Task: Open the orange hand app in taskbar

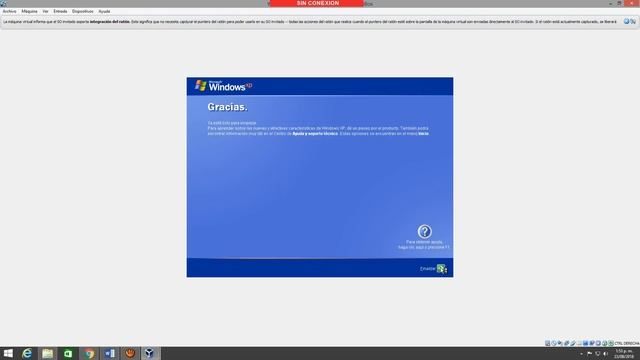Action: [130, 353]
